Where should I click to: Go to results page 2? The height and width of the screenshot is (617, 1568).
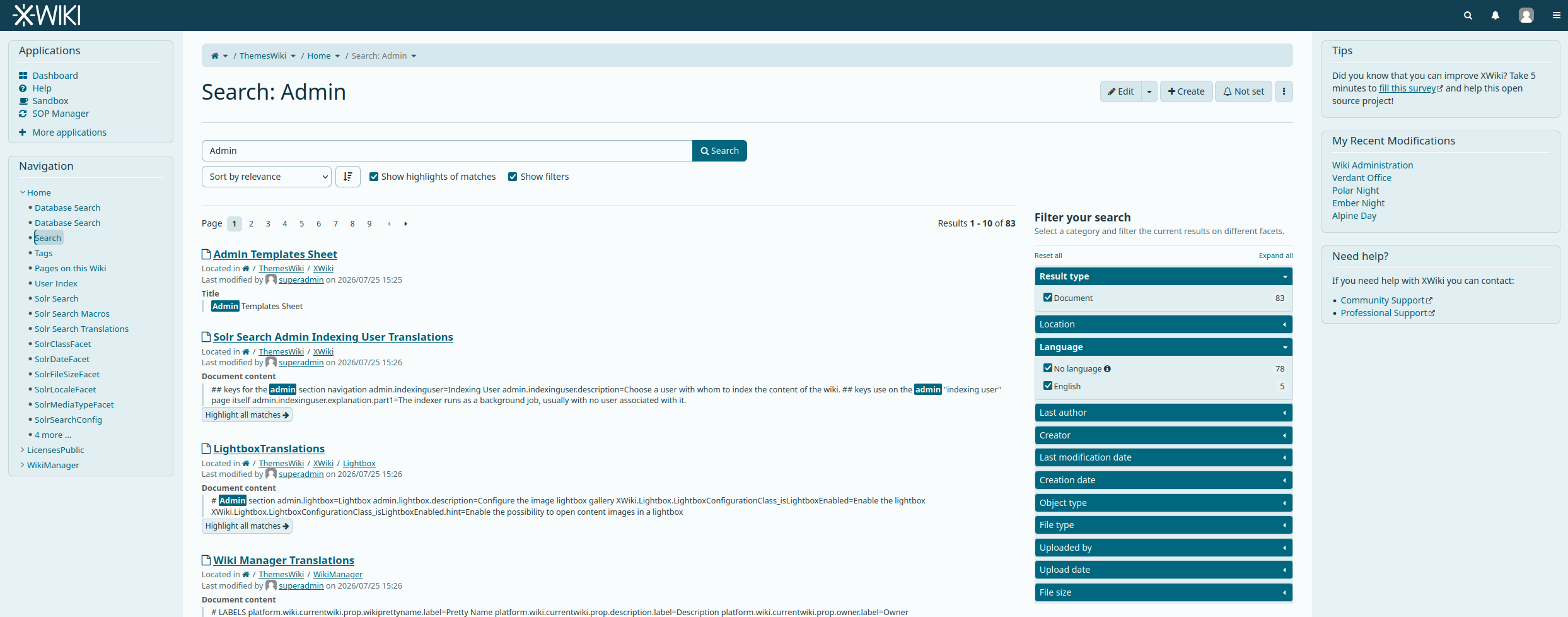pos(251,223)
